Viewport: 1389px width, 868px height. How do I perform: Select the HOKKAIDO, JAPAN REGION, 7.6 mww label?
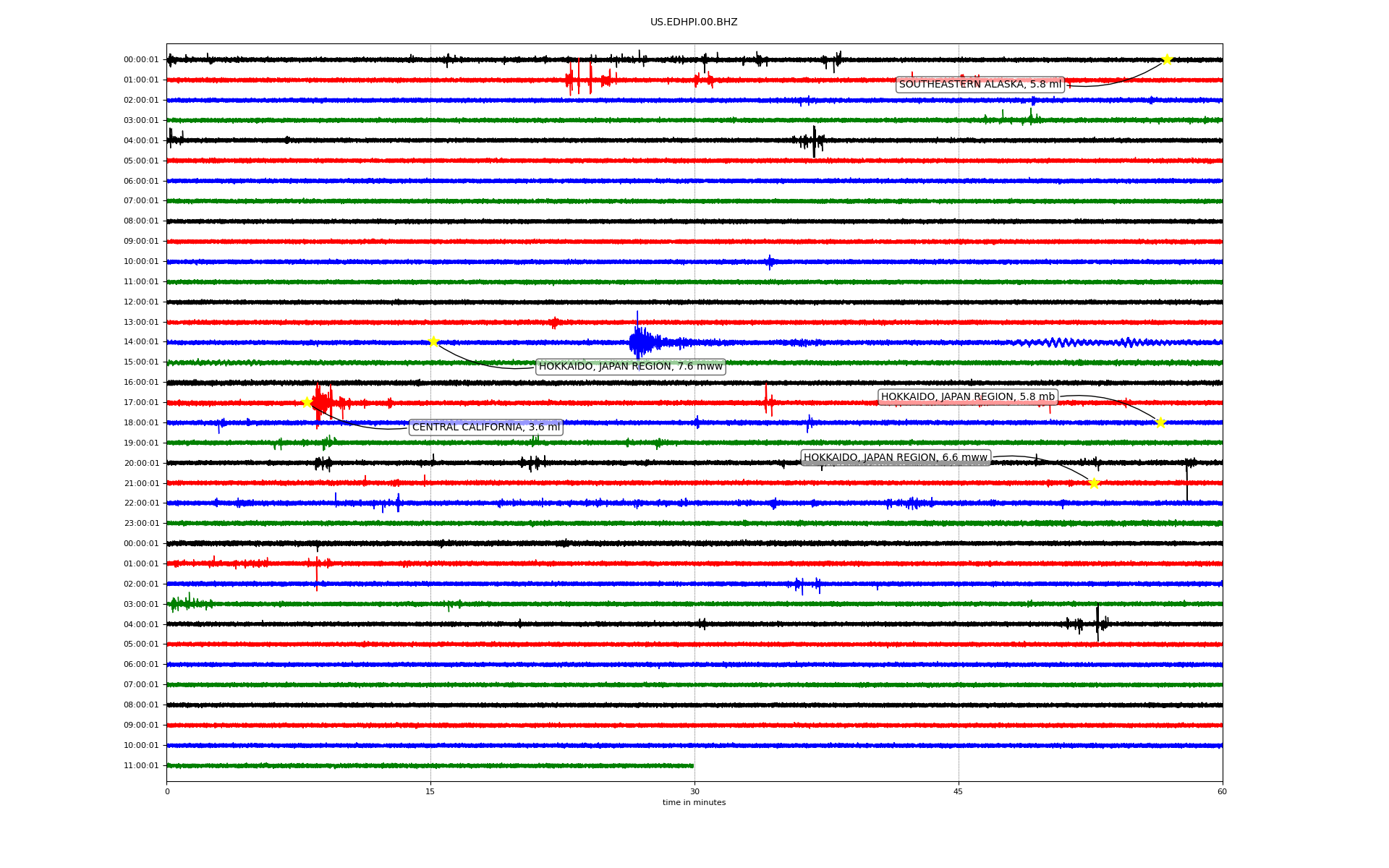tap(630, 367)
